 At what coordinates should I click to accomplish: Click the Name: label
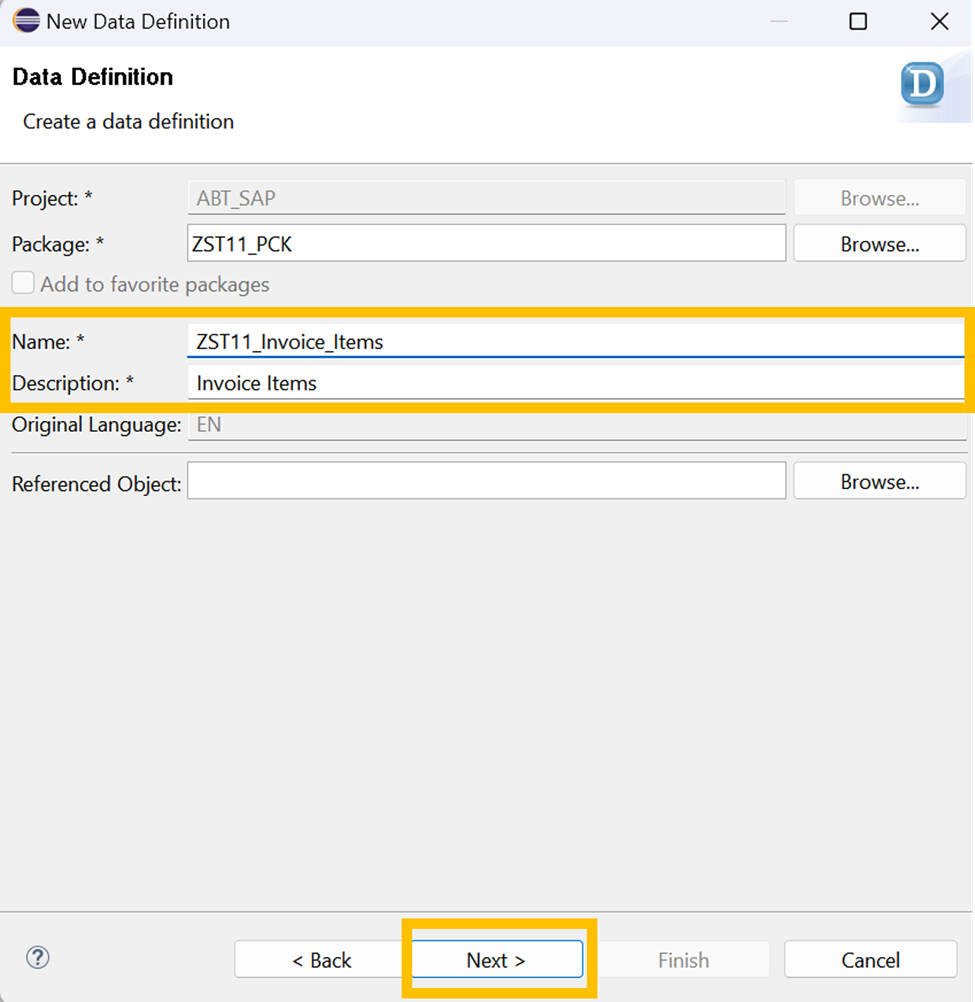click(x=49, y=342)
